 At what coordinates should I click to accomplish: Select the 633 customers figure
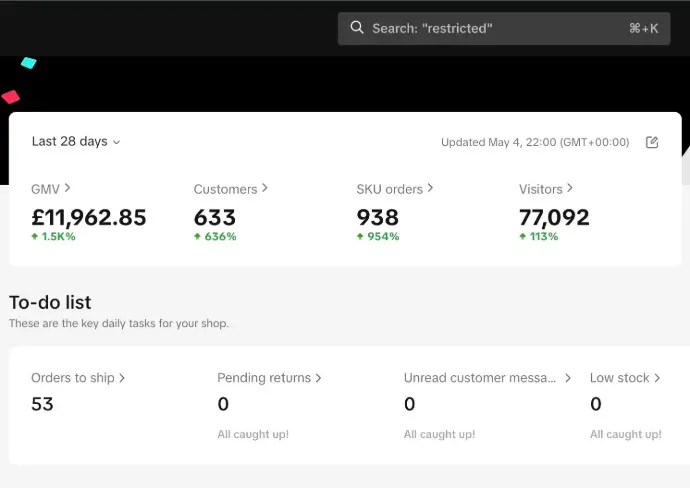215,217
